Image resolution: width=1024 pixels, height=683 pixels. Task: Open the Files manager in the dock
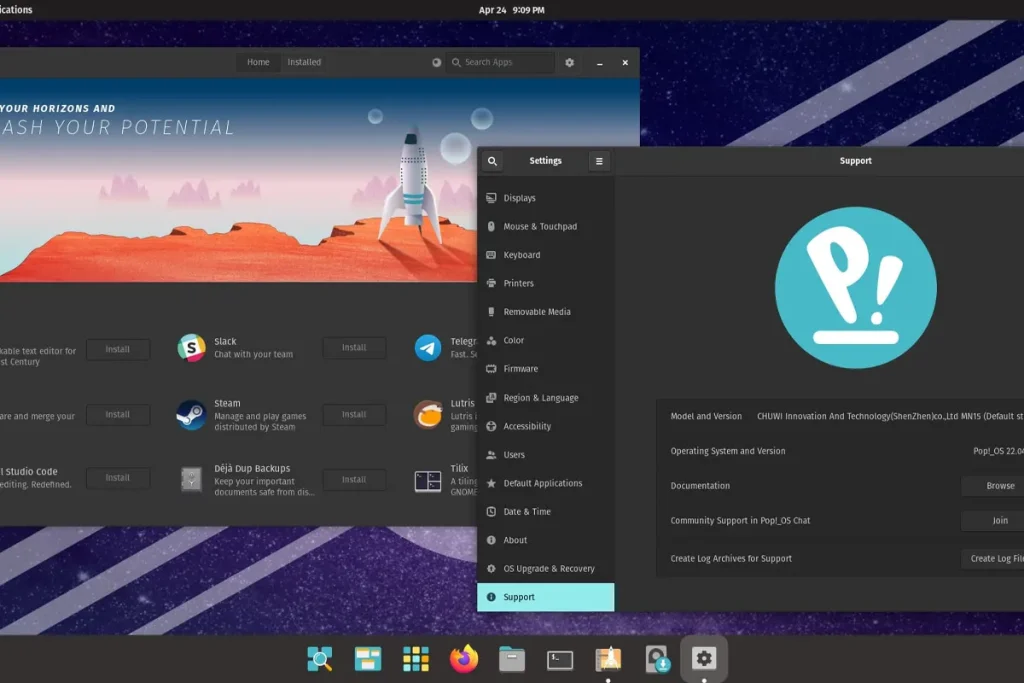(512, 659)
